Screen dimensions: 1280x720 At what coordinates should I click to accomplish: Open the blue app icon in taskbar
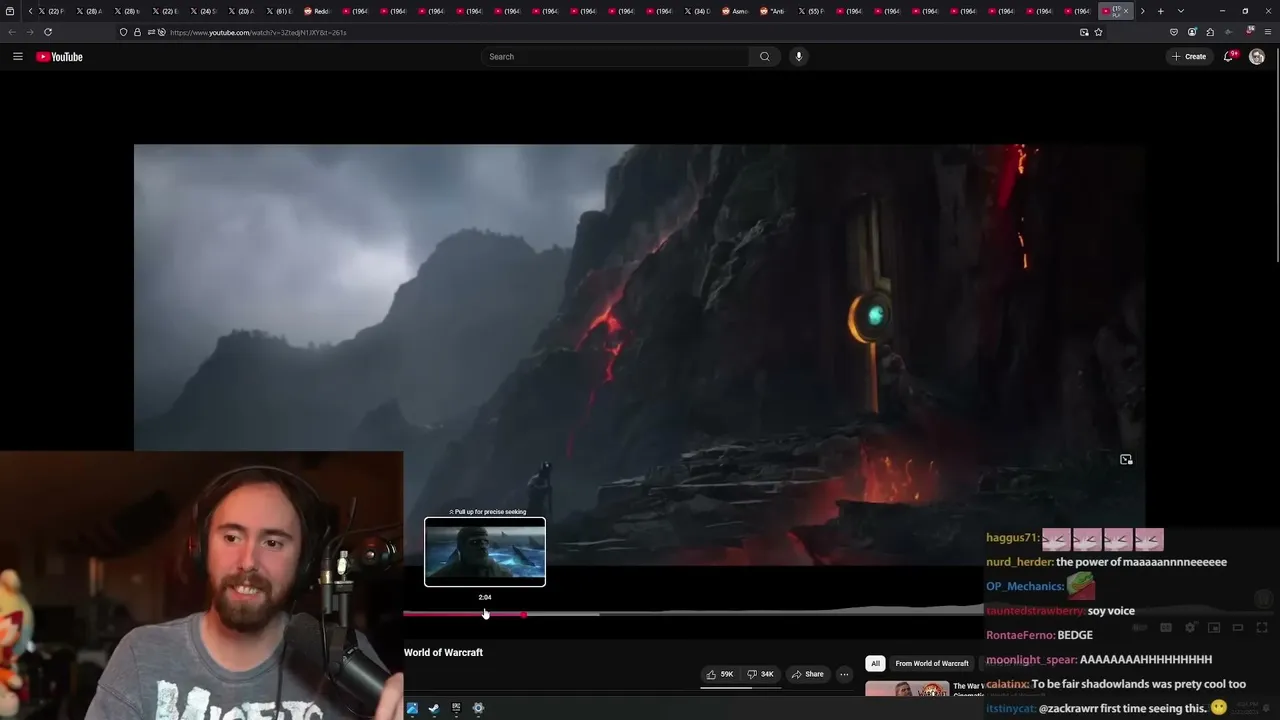[412, 709]
